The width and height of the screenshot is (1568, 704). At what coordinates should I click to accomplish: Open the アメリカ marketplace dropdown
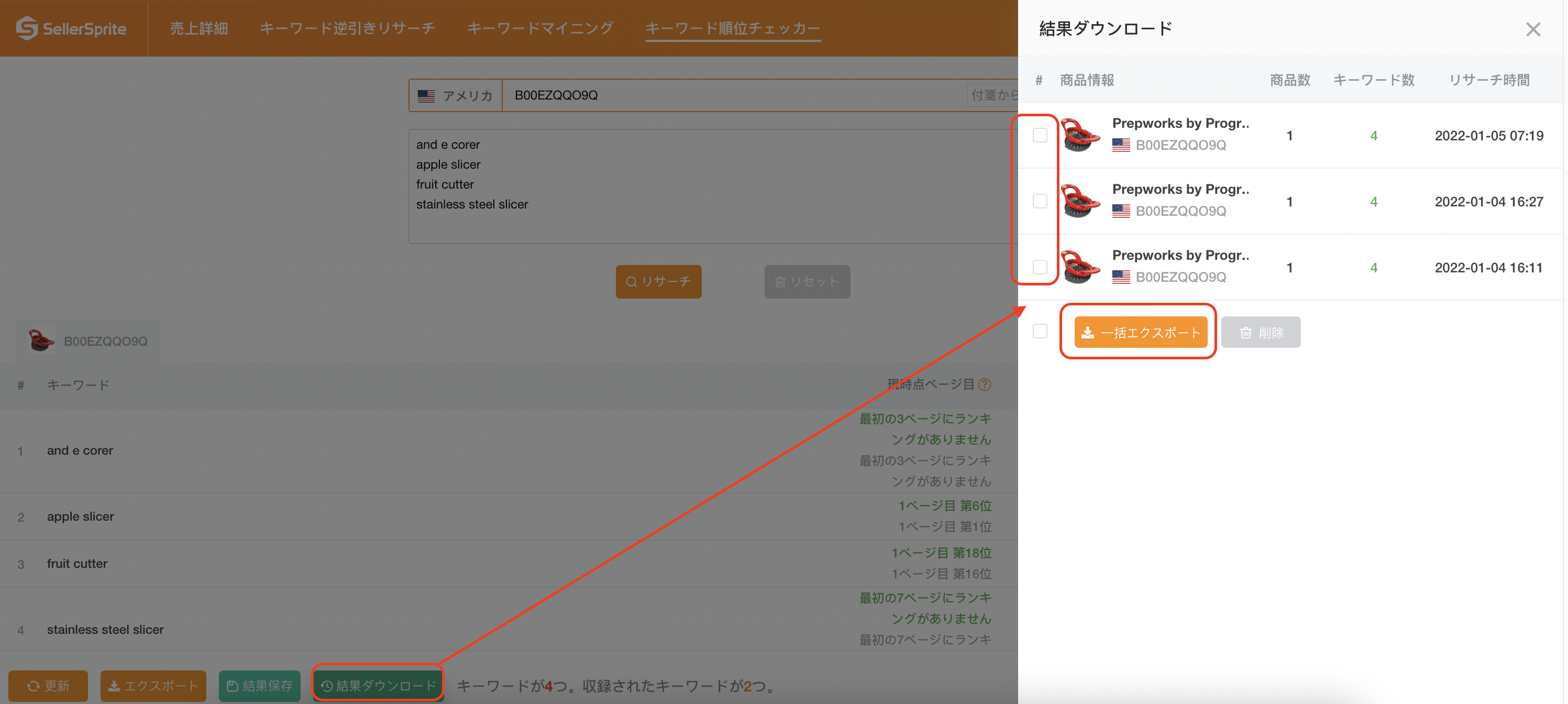point(455,96)
